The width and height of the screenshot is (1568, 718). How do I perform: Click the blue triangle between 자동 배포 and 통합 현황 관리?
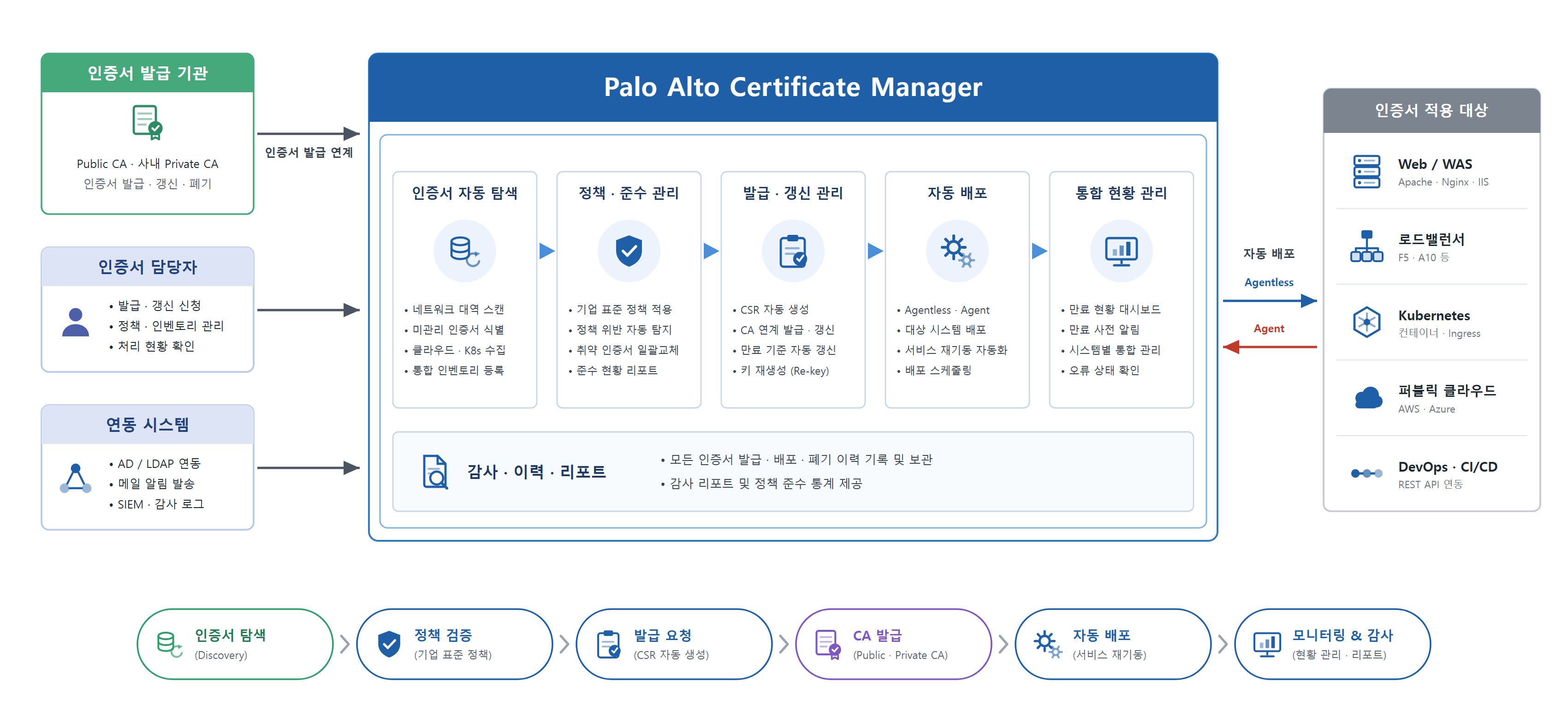click(x=1039, y=251)
